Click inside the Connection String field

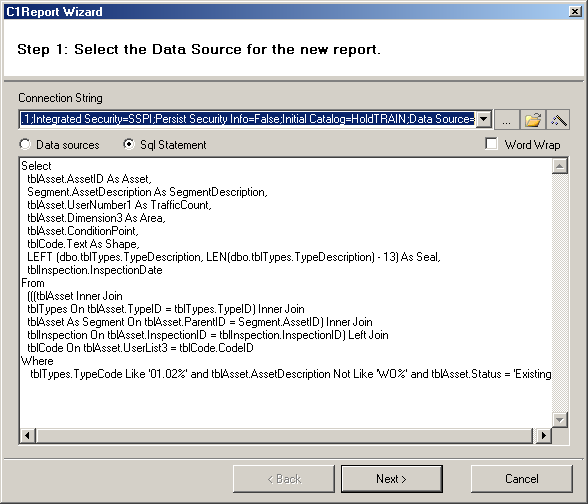click(248, 119)
